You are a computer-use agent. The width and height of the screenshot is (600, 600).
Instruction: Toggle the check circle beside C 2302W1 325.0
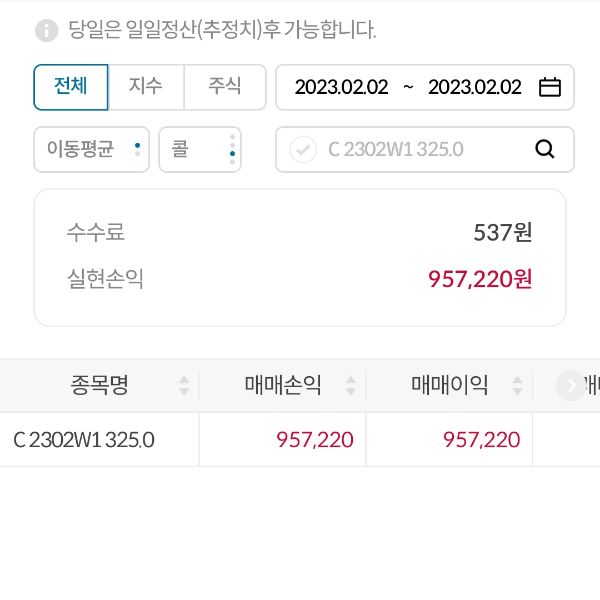click(303, 149)
